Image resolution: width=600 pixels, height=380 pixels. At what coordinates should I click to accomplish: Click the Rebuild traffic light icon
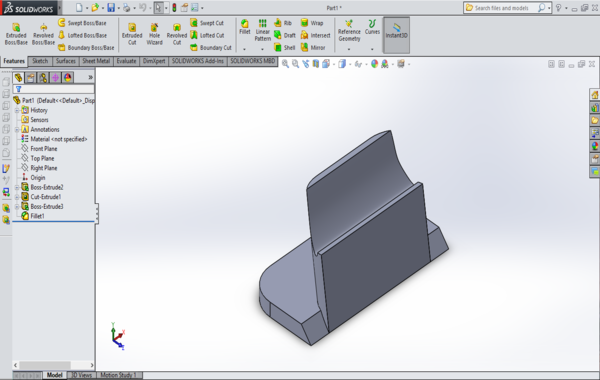174,7
